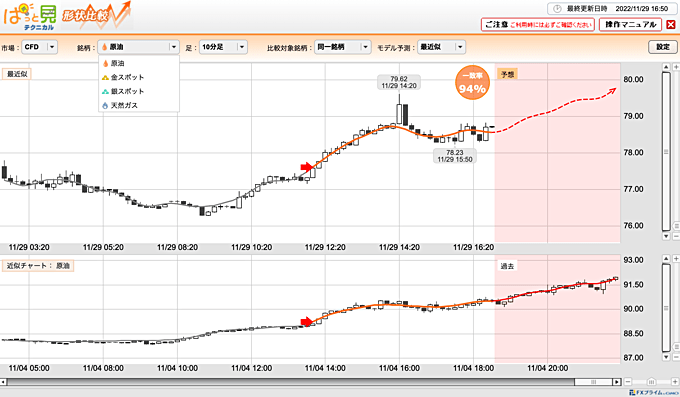Open the 市場 CFD dropdown
The image size is (680, 397).
point(39,47)
